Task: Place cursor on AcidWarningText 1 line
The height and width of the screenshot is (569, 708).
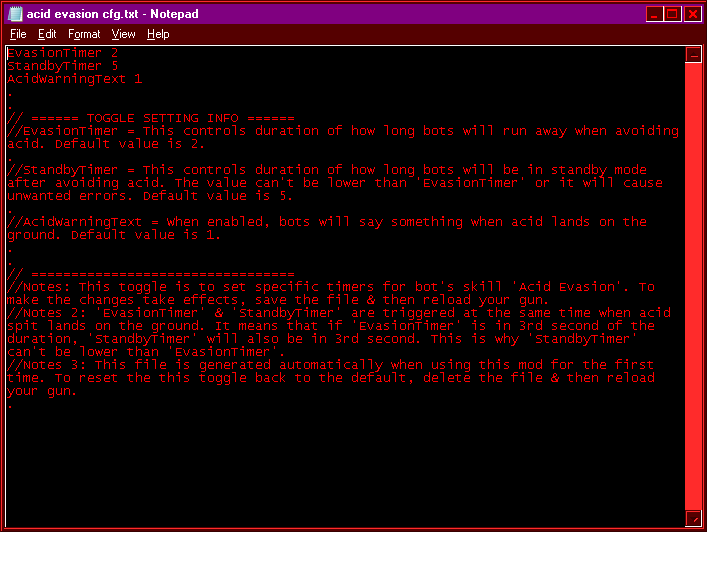Action: click(75, 79)
